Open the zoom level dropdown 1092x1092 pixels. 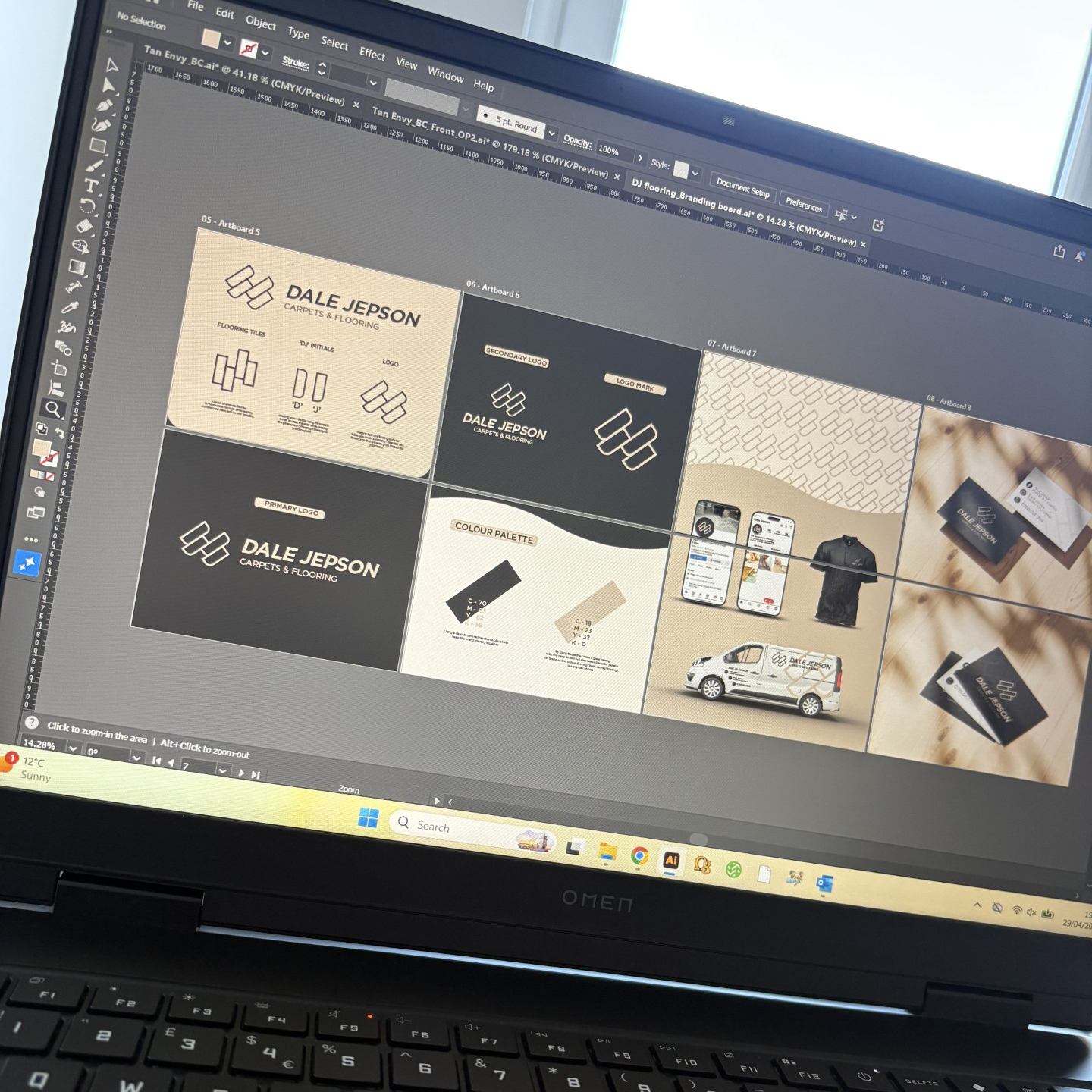(73, 748)
